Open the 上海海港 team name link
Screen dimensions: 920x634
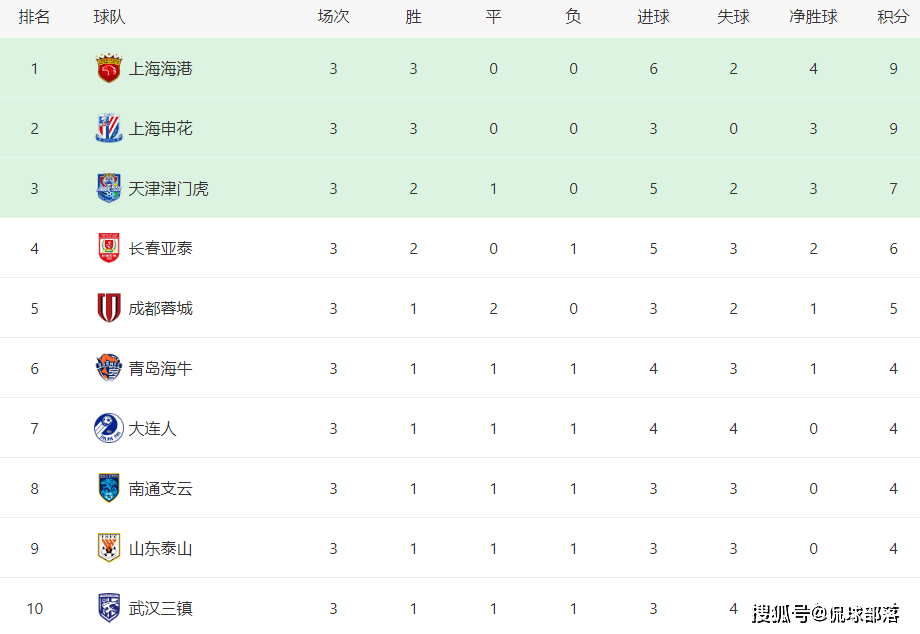pyautogui.click(x=160, y=69)
